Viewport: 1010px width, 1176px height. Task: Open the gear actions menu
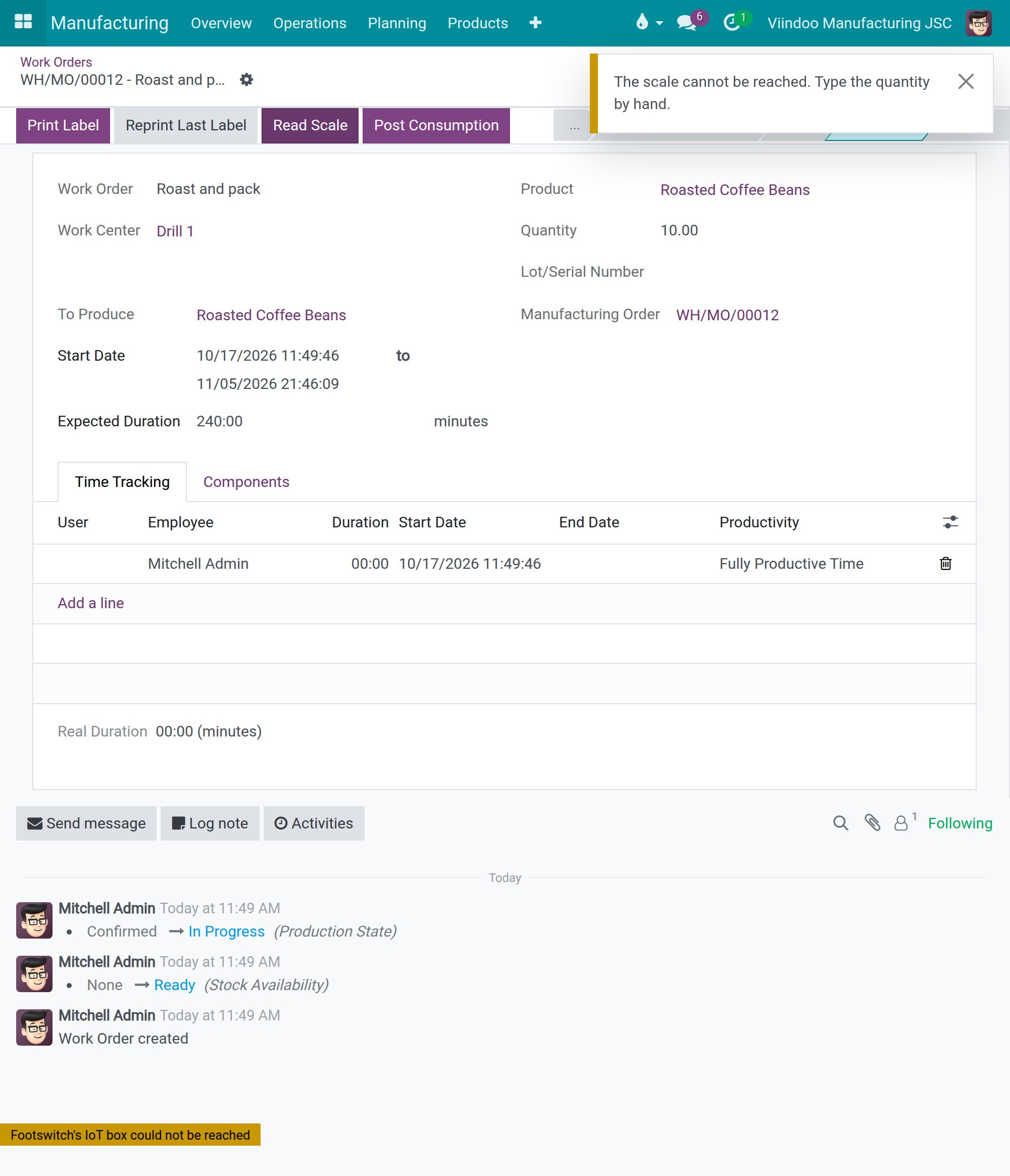point(246,79)
